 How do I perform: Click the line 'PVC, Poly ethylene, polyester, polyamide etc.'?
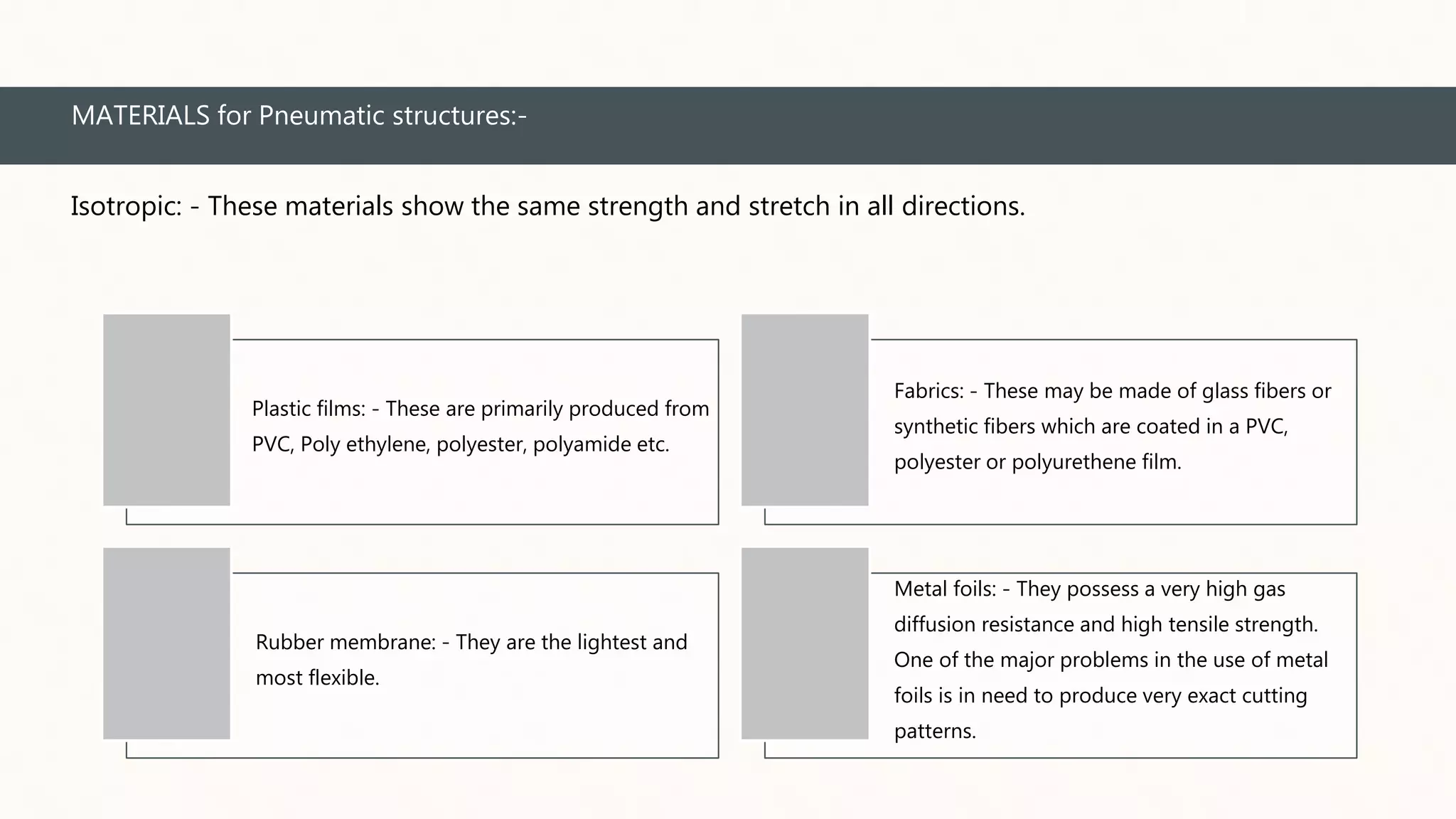tap(461, 444)
